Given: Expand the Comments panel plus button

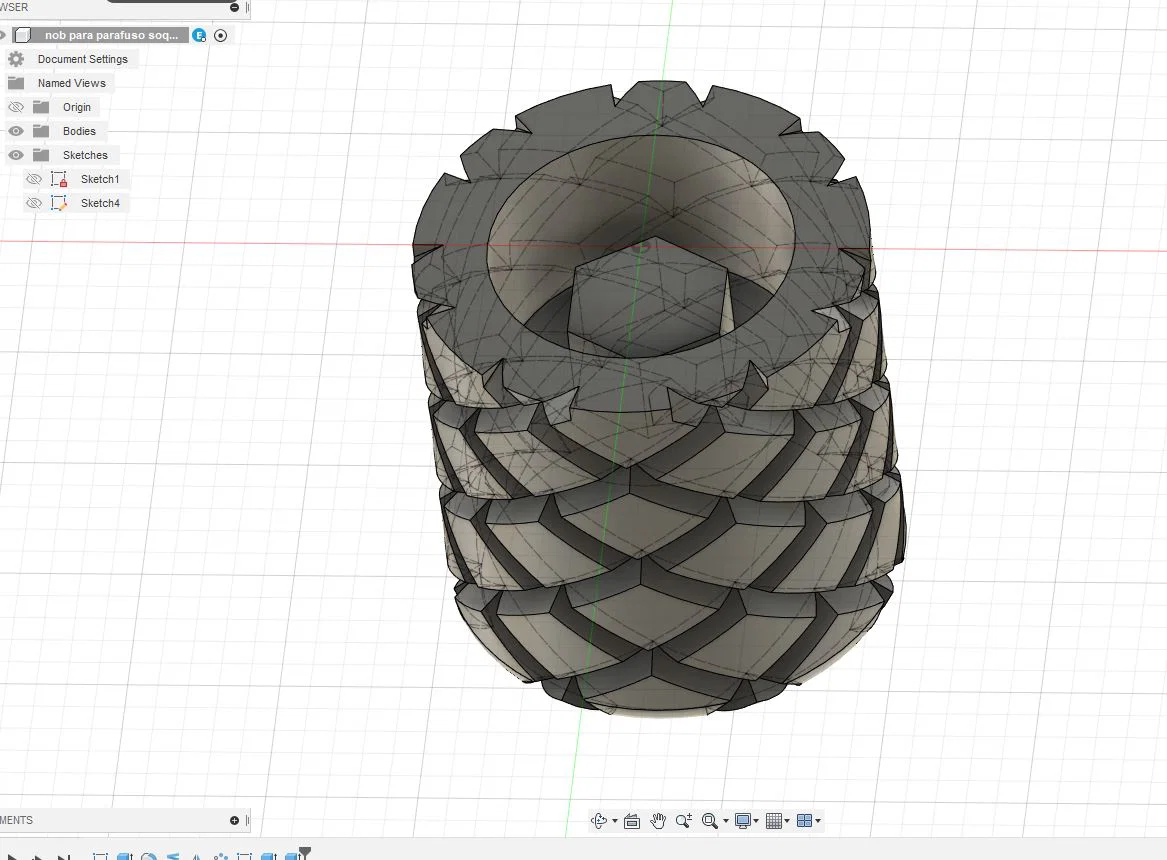Looking at the screenshot, I should click(x=234, y=820).
